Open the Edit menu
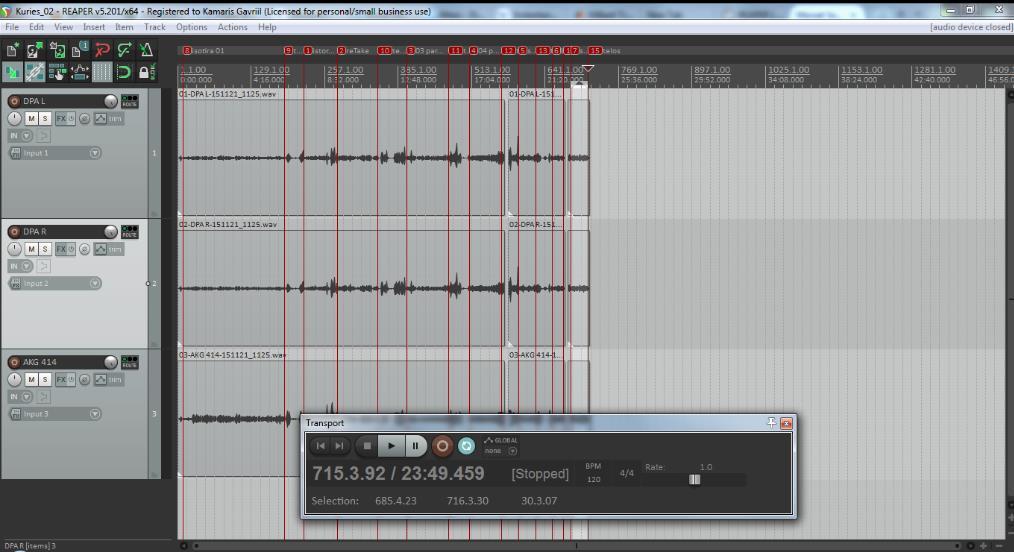Screen dimensions: 1014x552 pyautogui.click(x=36, y=27)
